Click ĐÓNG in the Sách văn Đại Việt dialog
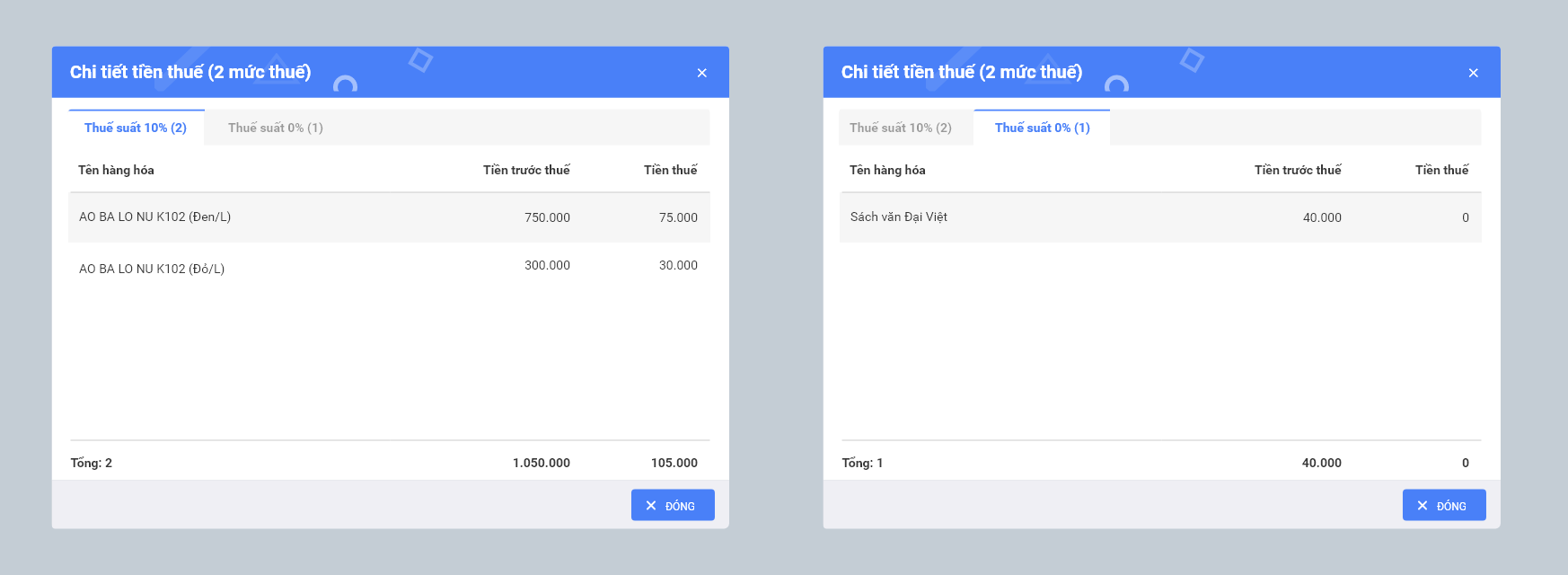Image resolution: width=1568 pixels, height=575 pixels. [x=1444, y=505]
